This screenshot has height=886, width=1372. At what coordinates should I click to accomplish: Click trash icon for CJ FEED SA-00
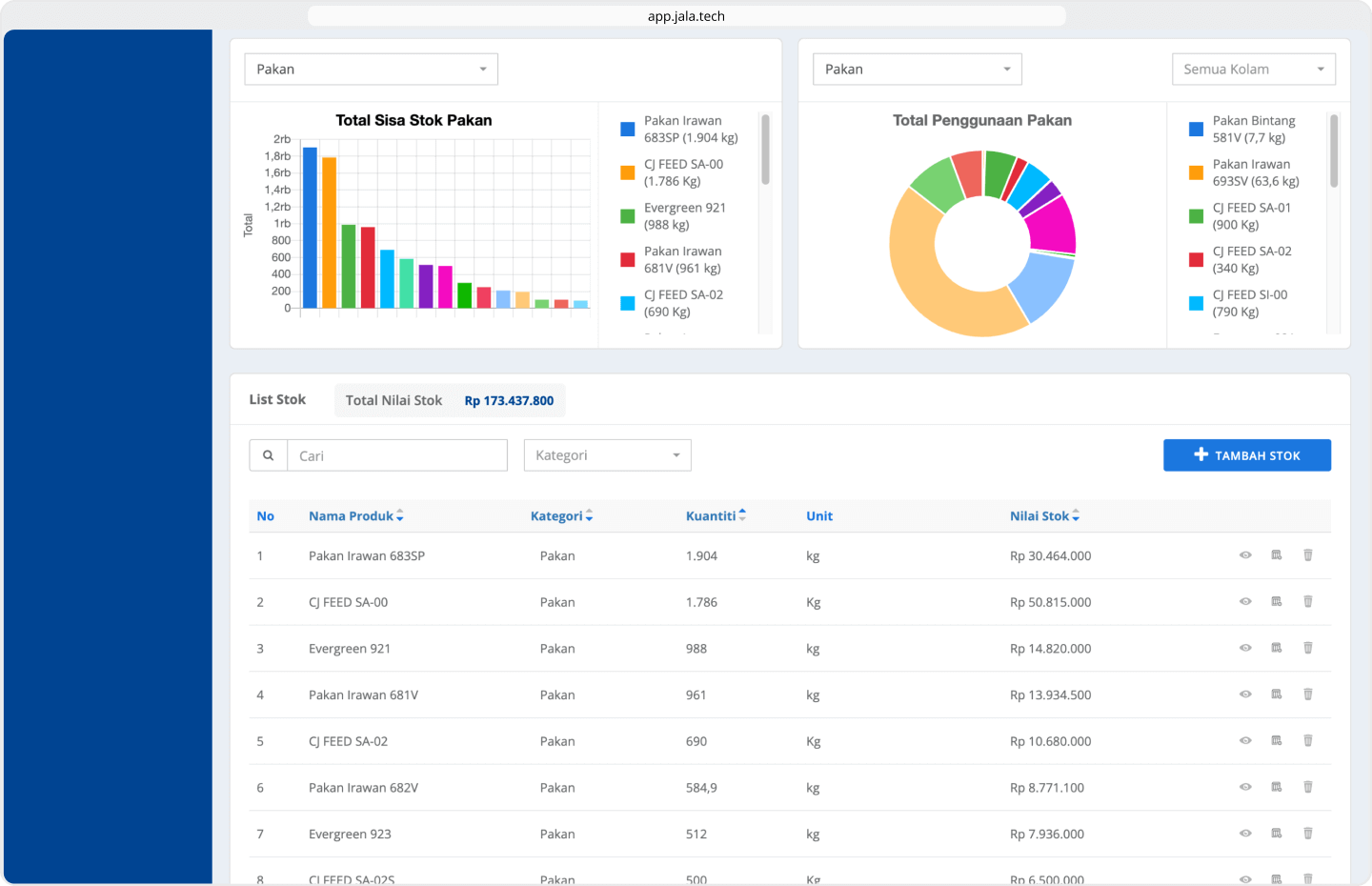coord(1307,602)
